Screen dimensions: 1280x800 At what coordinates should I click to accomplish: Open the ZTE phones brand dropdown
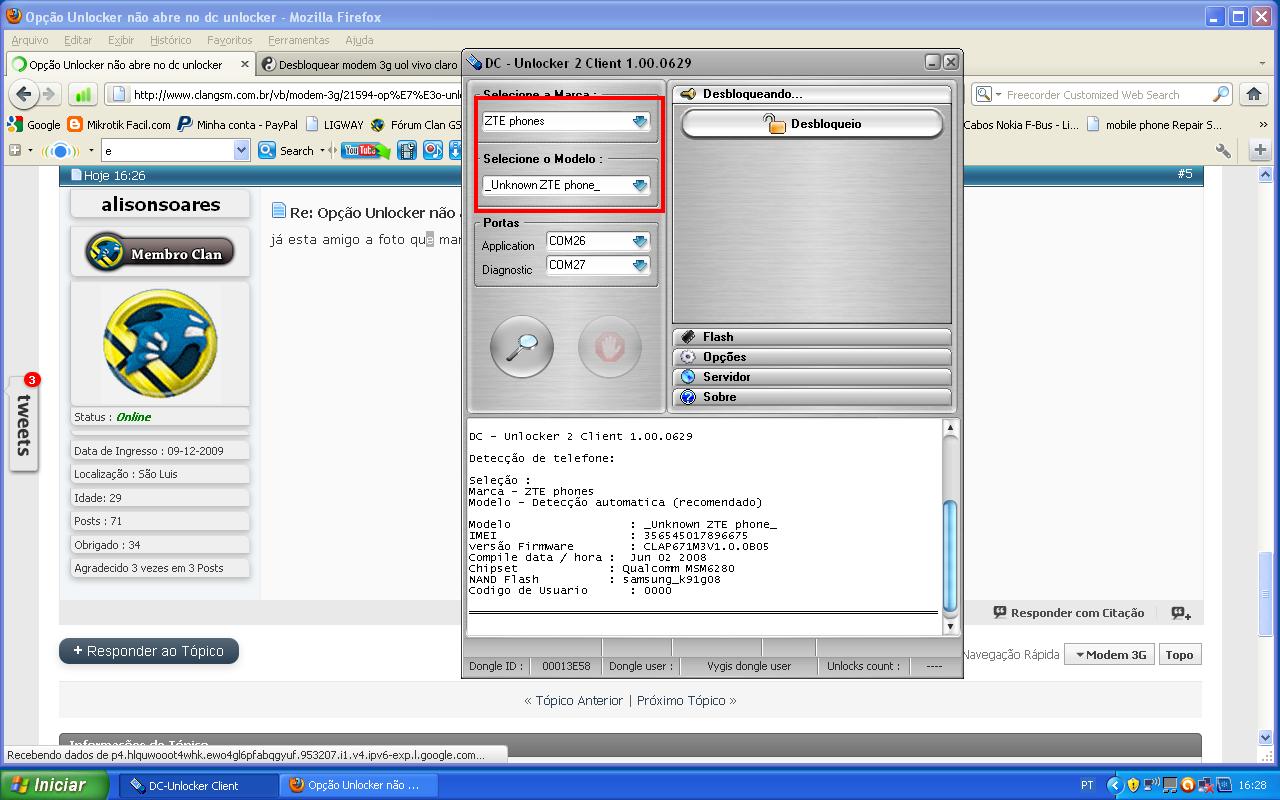tap(640, 121)
